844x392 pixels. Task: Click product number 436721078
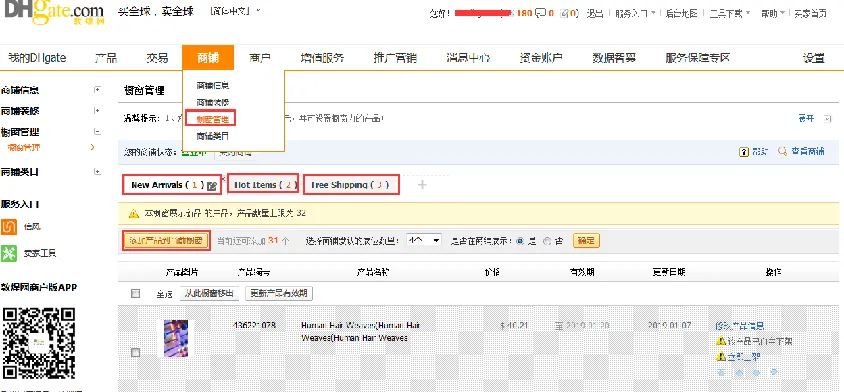pos(254,325)
